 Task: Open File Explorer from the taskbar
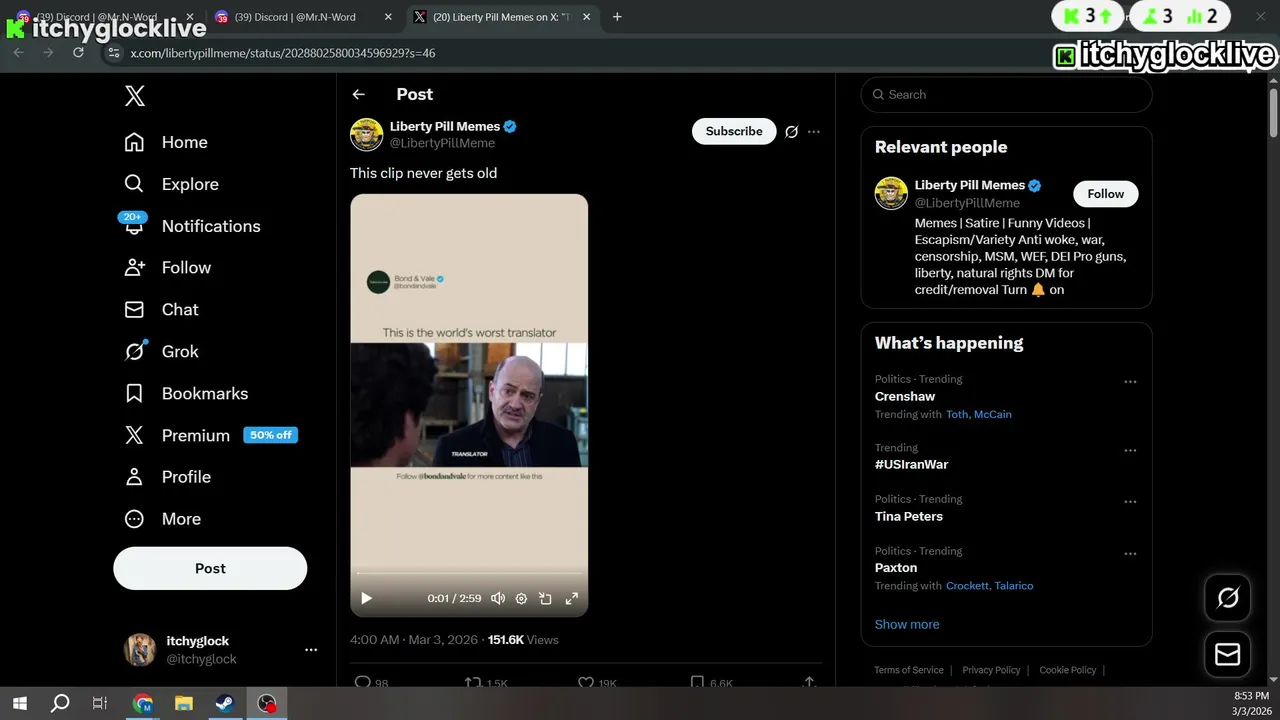pyautogui.click(x=183, y=703)
